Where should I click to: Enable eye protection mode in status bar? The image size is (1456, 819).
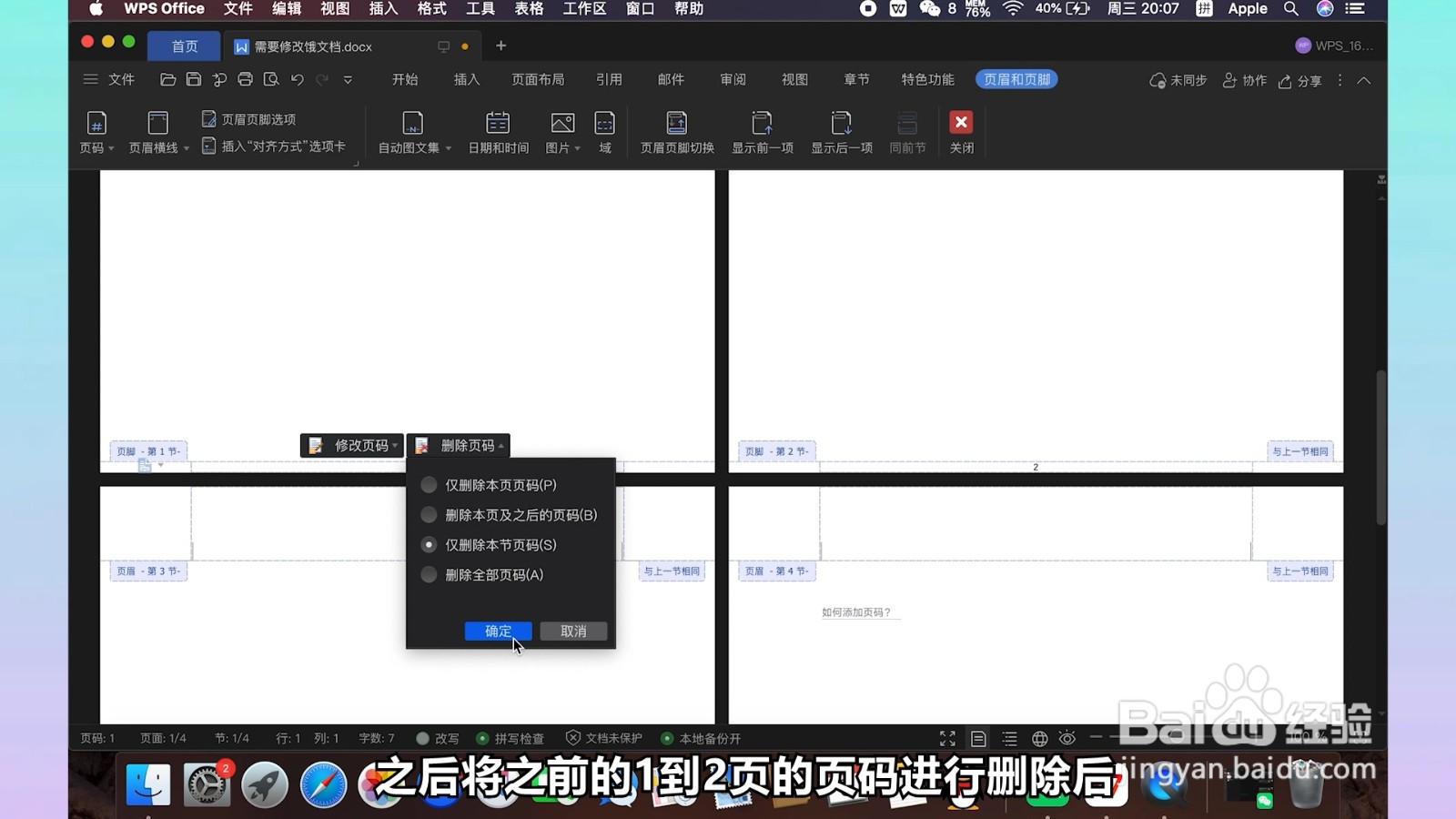coord(1067,738)
